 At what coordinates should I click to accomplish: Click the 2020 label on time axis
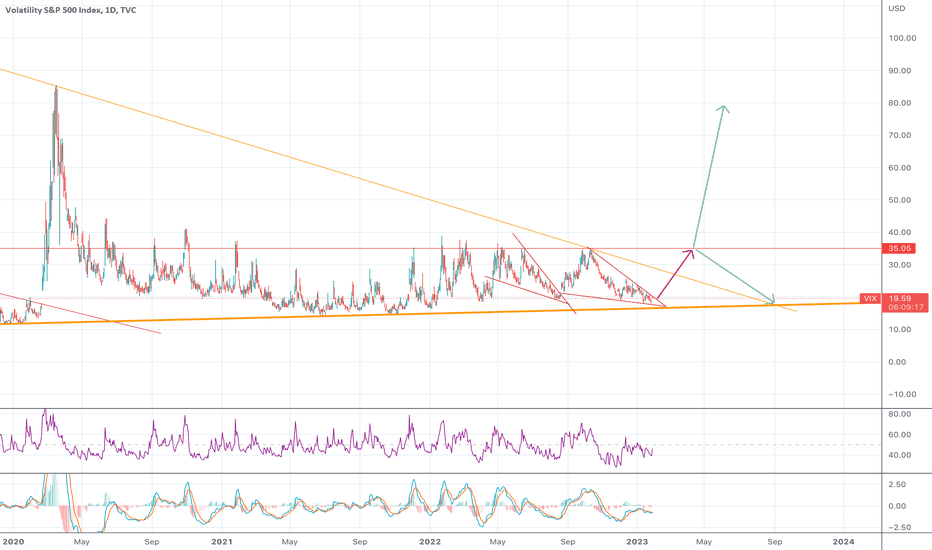coord(13,542)
